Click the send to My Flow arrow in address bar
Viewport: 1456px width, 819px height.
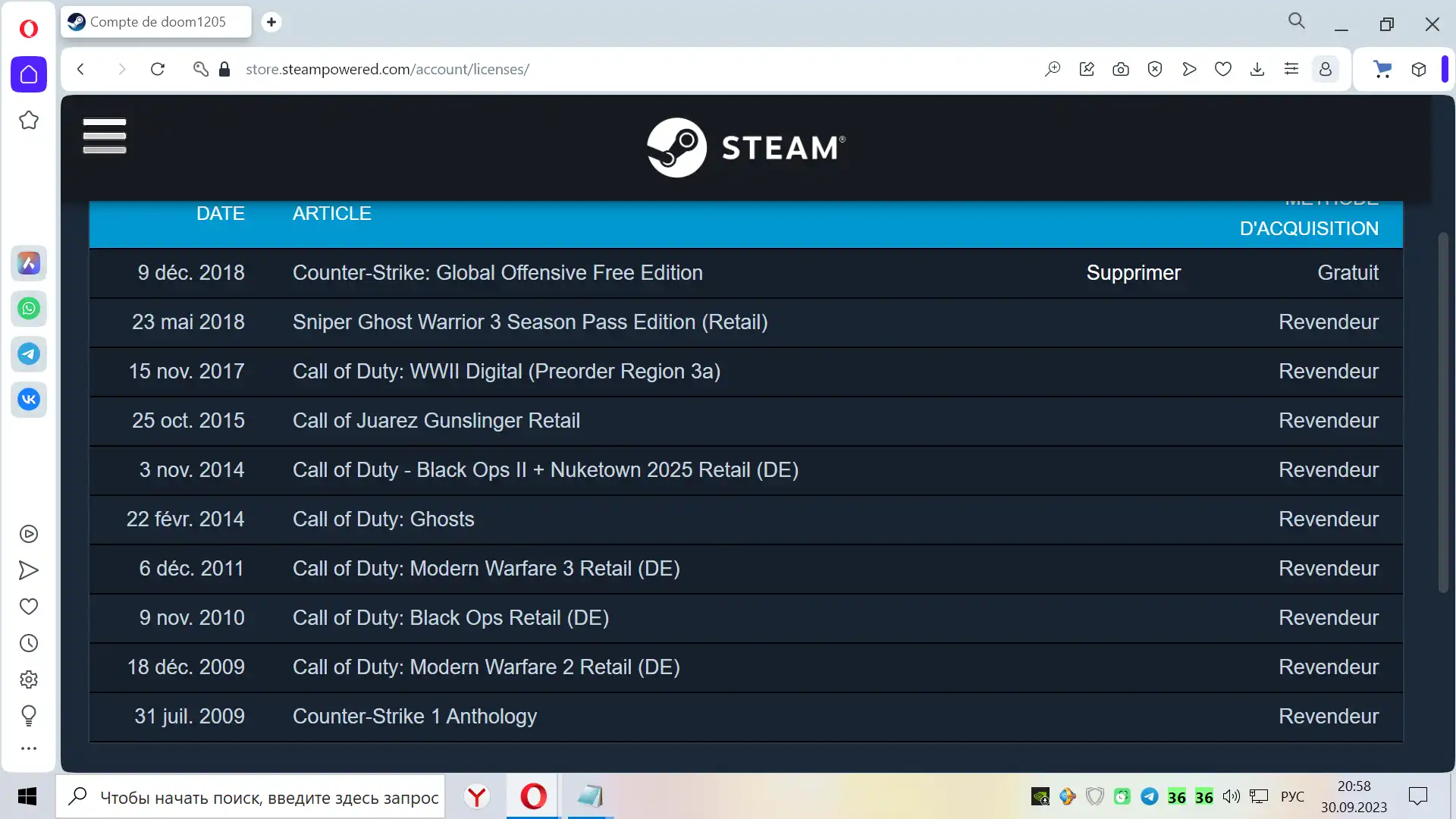tap(1189, 69)
